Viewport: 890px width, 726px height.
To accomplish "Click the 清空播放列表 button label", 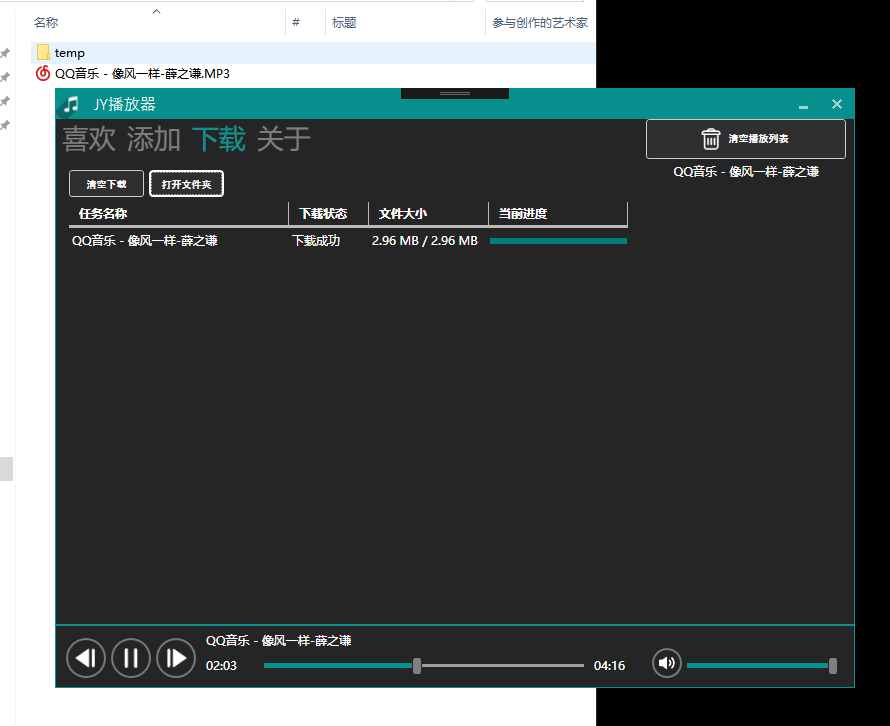I will pos(758,139).
